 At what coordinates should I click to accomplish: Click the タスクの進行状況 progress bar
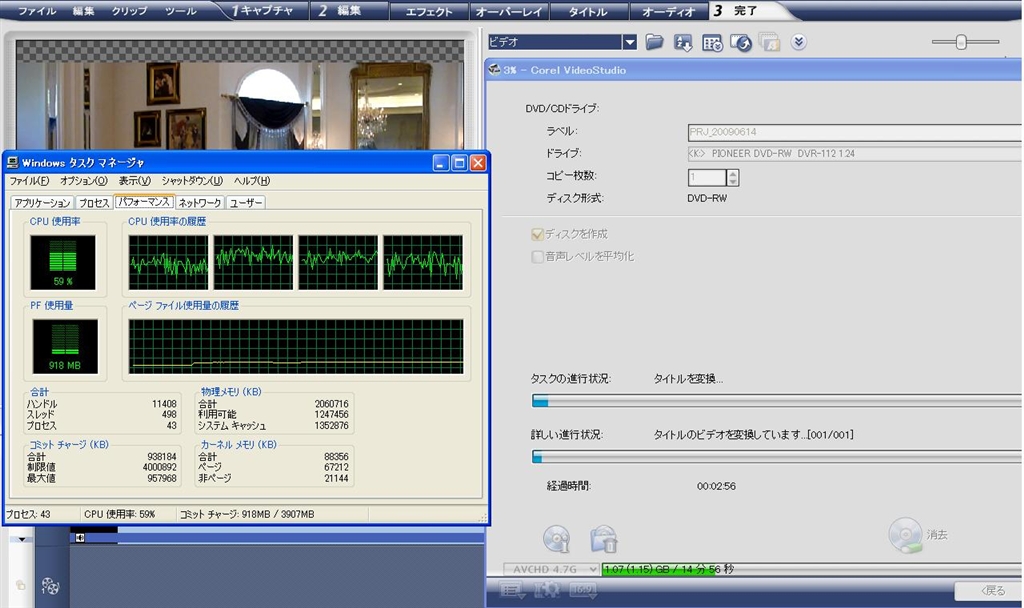tap(776, 401)
